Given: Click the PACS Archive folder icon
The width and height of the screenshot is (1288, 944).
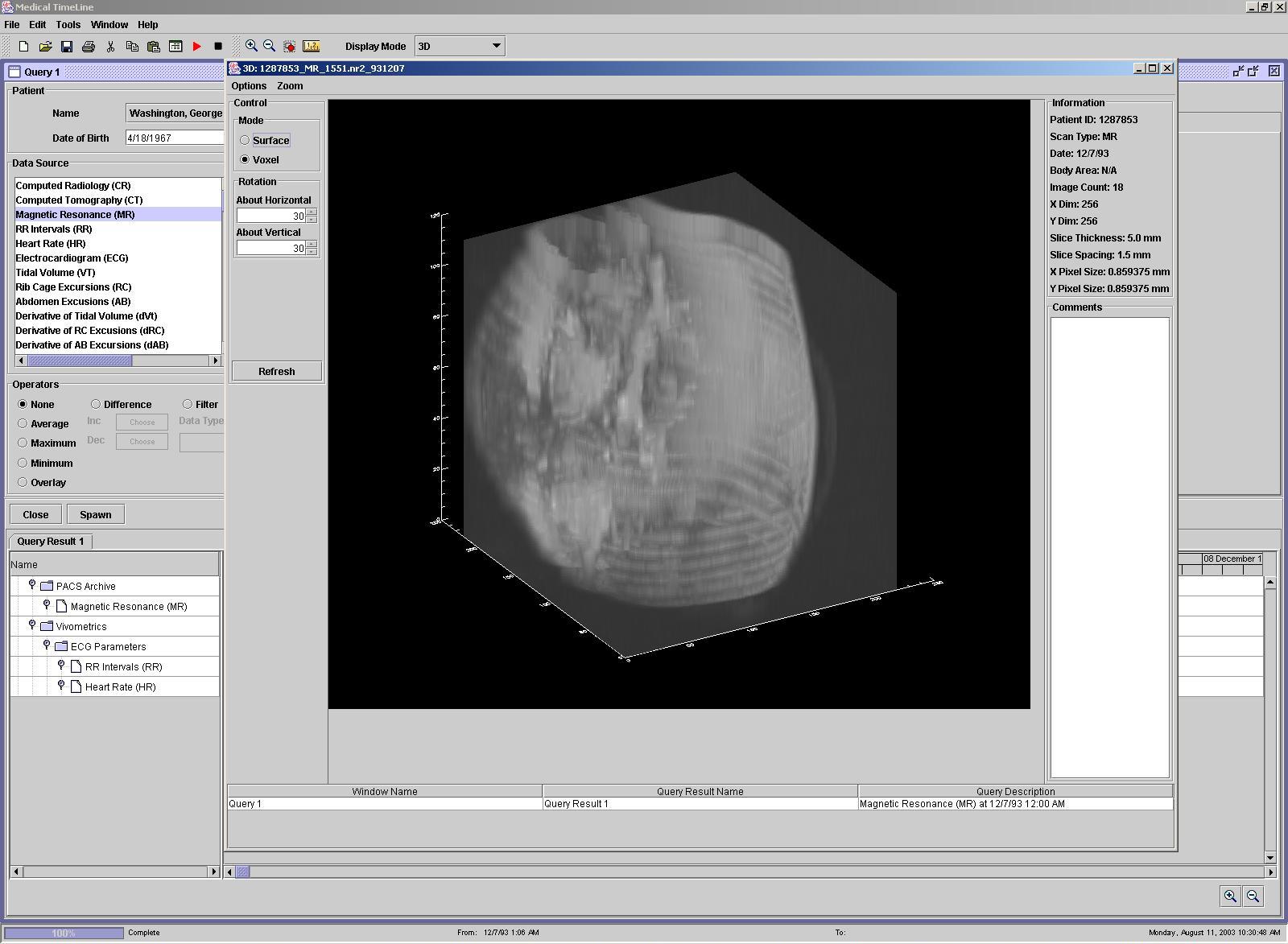Looking at the screenshot, I should (x=47, y=586).
